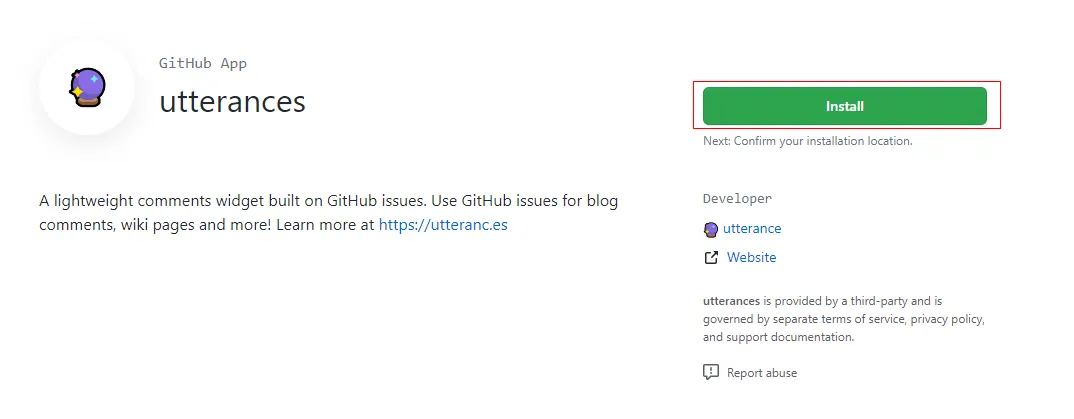
Task: Select the Report abuse text link
Action: (762, 373)
